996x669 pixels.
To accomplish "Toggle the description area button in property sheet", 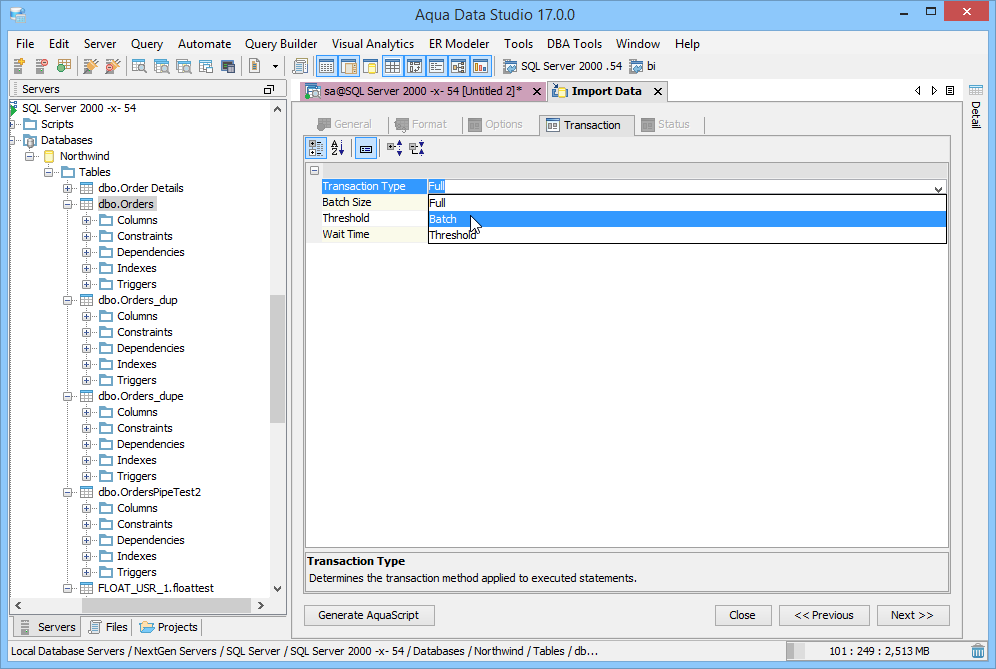I will click(x=366, y=148).
